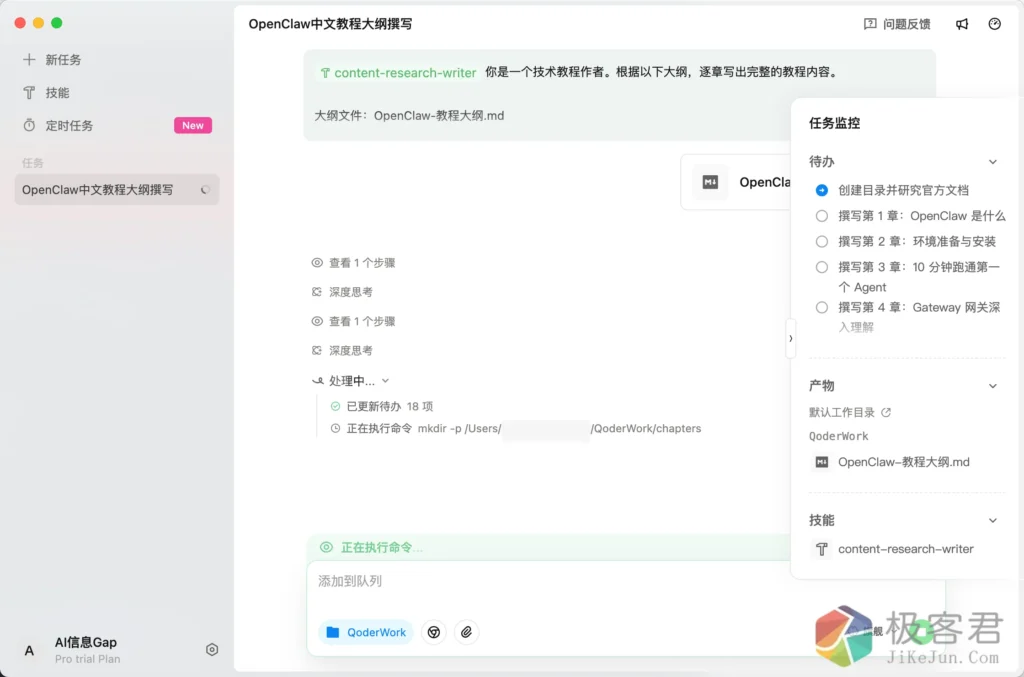Click the megaphone announcements icon

pos(962,24)
